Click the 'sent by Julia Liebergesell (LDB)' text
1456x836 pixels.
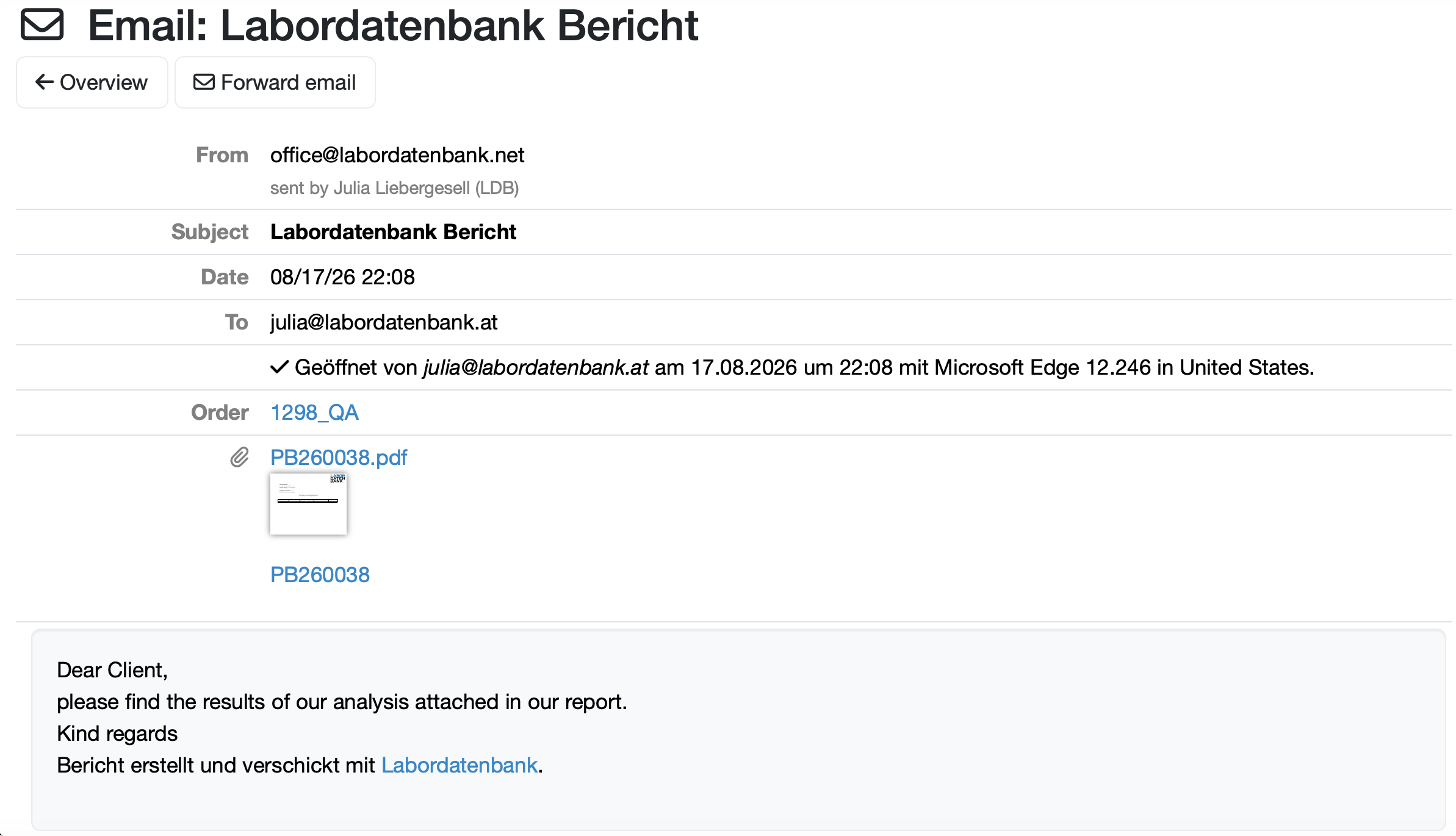pyautogui.click(x=394, y=188)
